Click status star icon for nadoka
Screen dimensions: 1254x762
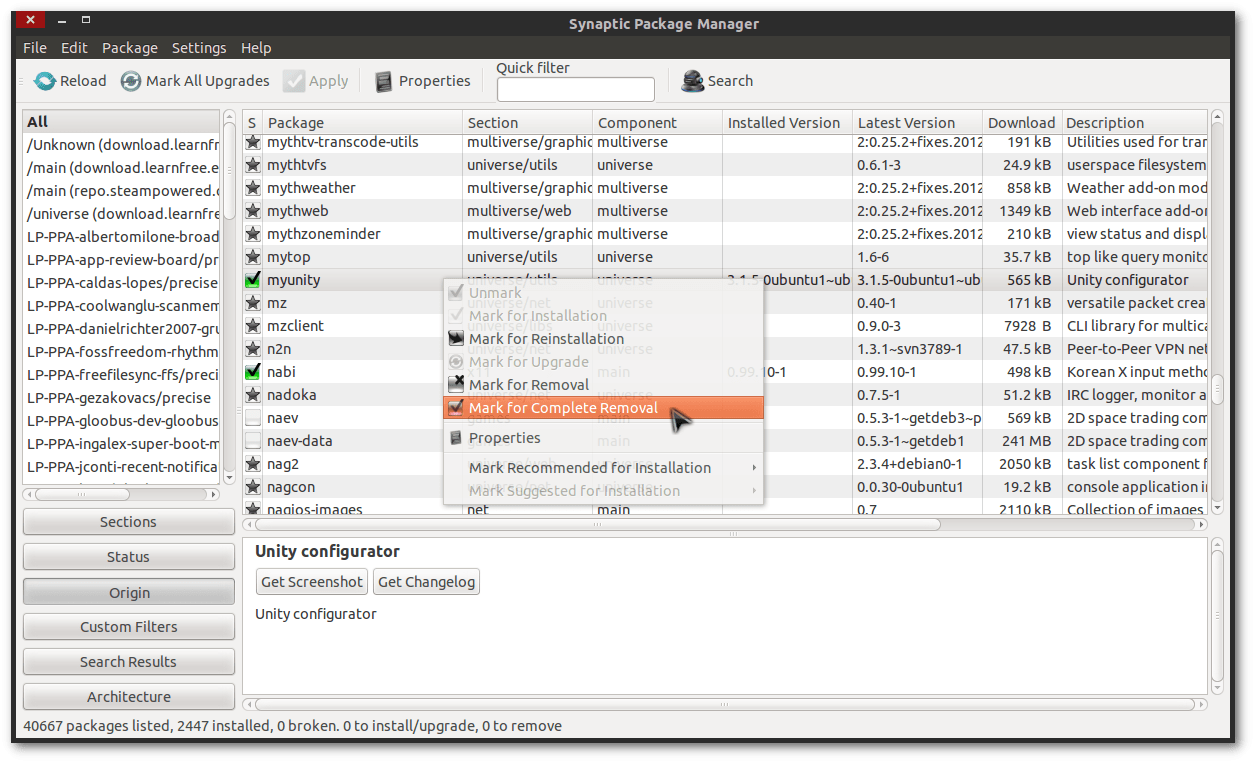pos(253,395)
